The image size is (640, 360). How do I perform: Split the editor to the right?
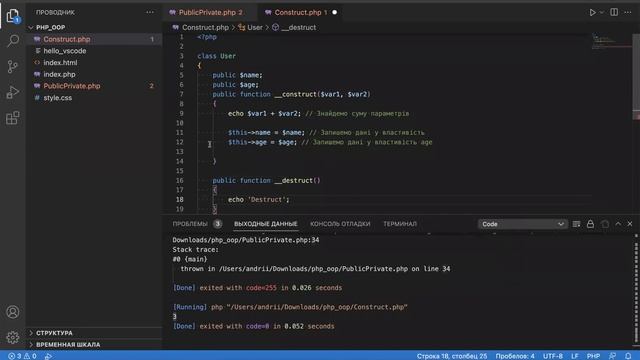coord(614,12)
